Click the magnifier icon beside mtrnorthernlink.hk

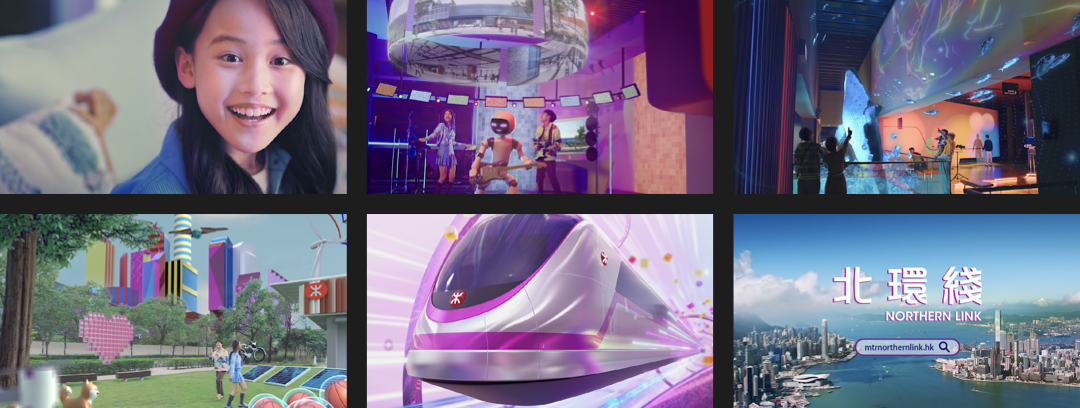tap(945, 347)
